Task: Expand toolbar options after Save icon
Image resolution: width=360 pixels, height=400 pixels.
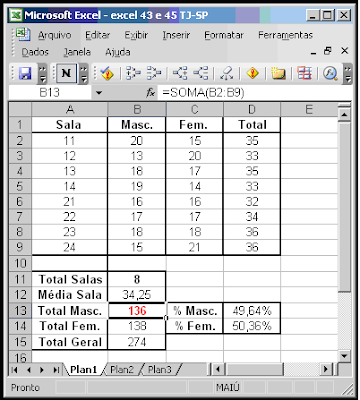Action: (x=43, y=73)
